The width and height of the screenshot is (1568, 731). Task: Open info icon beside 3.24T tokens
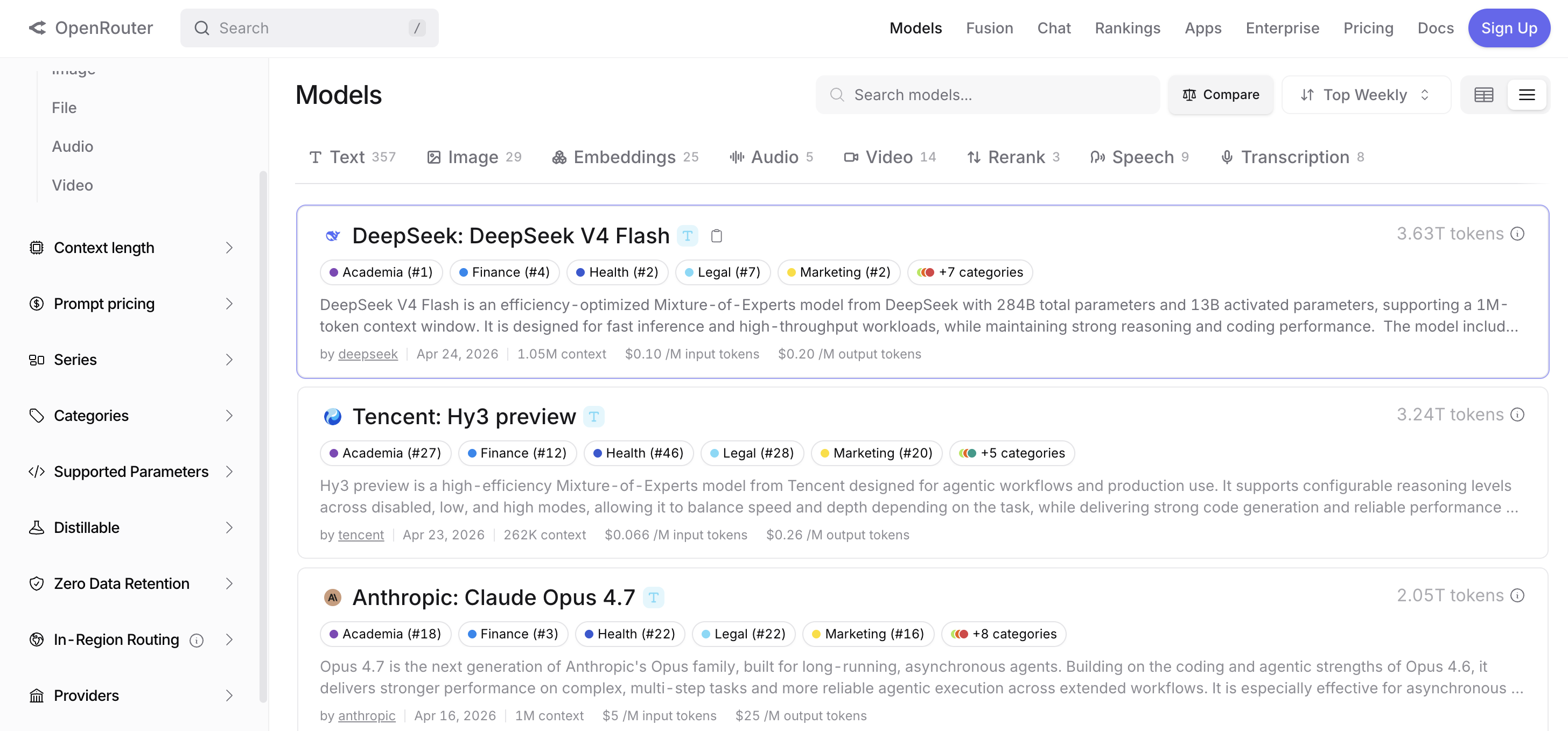coord(1517,414)
